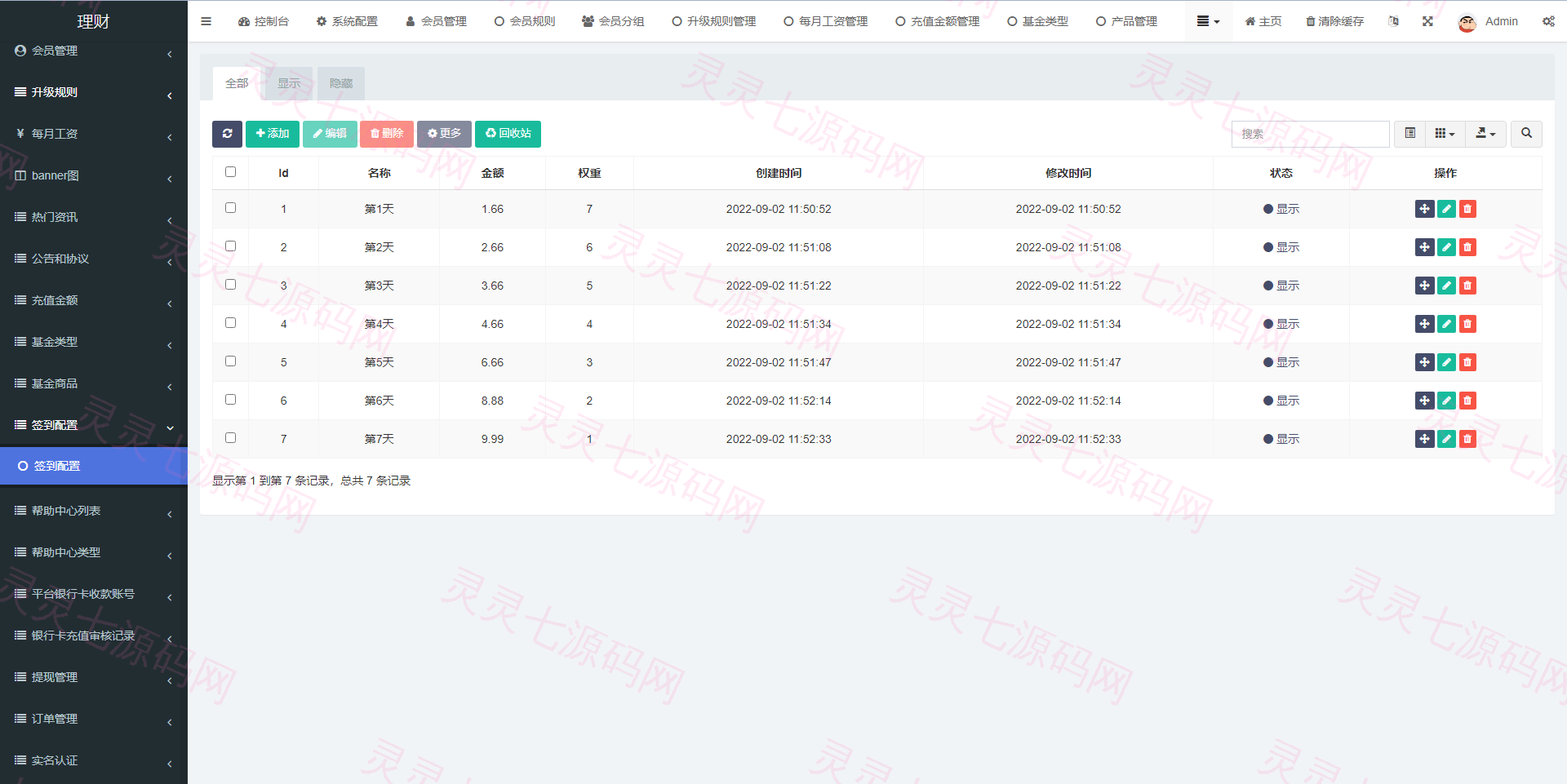Select the 签到配置 active submenu item
Image resolution: width=1567 pixels, height=784 pixels.
[x=94, y=466]
